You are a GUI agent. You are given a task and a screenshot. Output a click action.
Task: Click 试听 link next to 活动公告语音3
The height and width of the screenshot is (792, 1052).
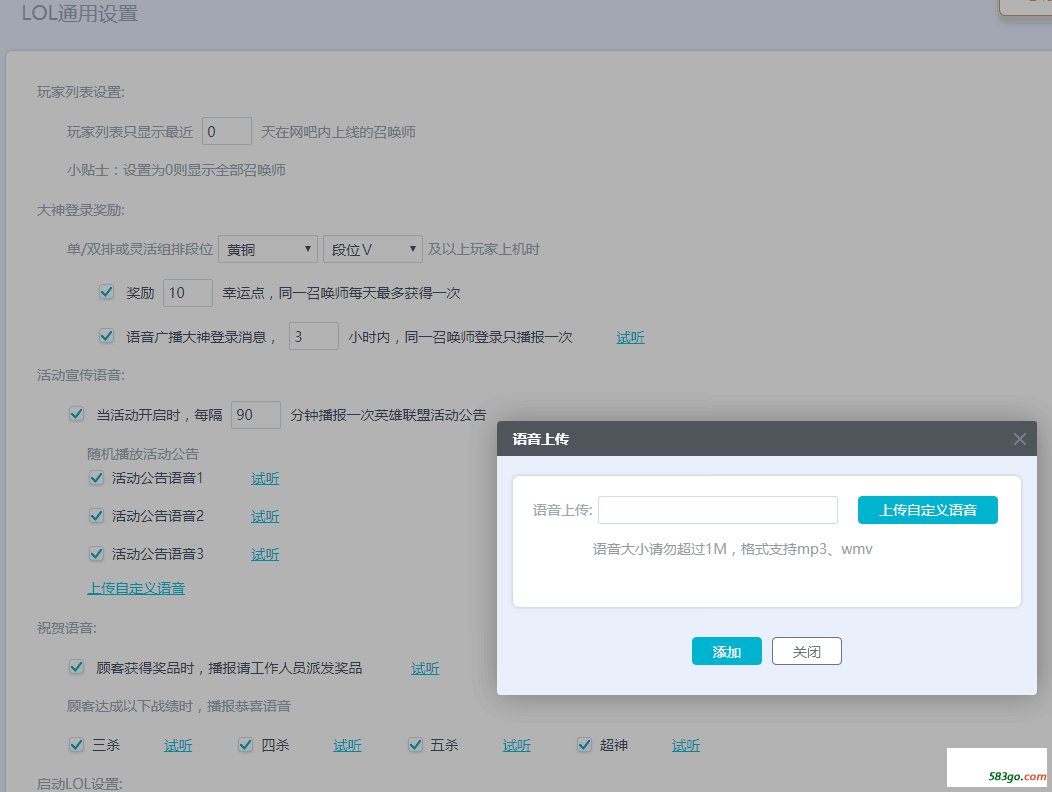(x=265, y=554)
